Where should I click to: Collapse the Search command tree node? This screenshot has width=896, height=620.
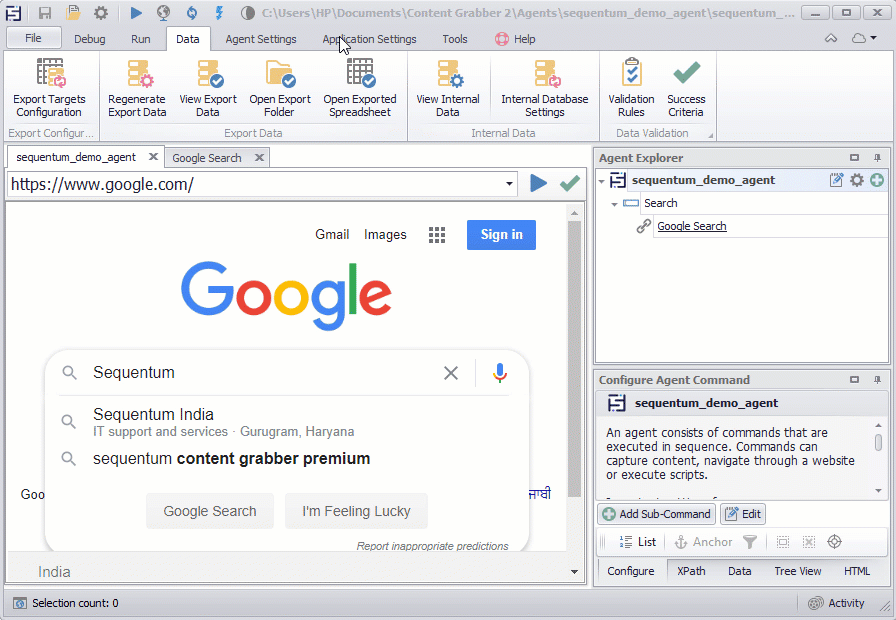(x=615, y=204)
